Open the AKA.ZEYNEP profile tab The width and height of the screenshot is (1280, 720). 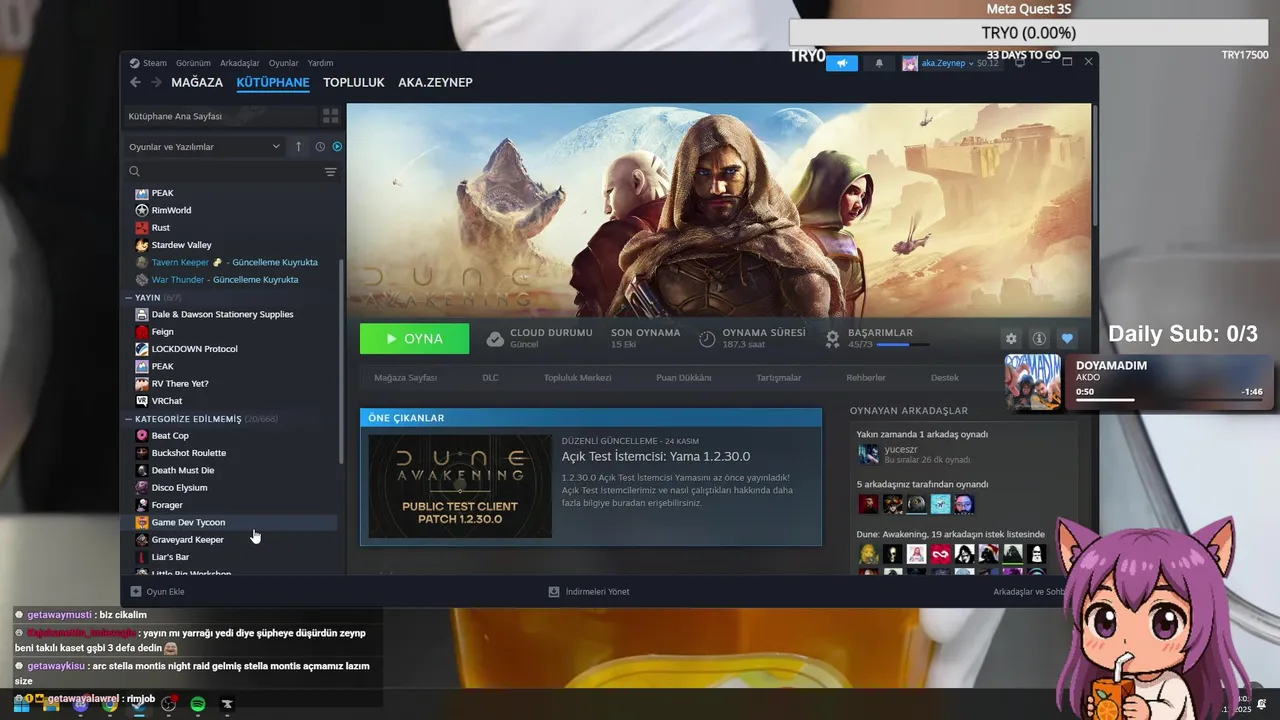tap(435, 82)
